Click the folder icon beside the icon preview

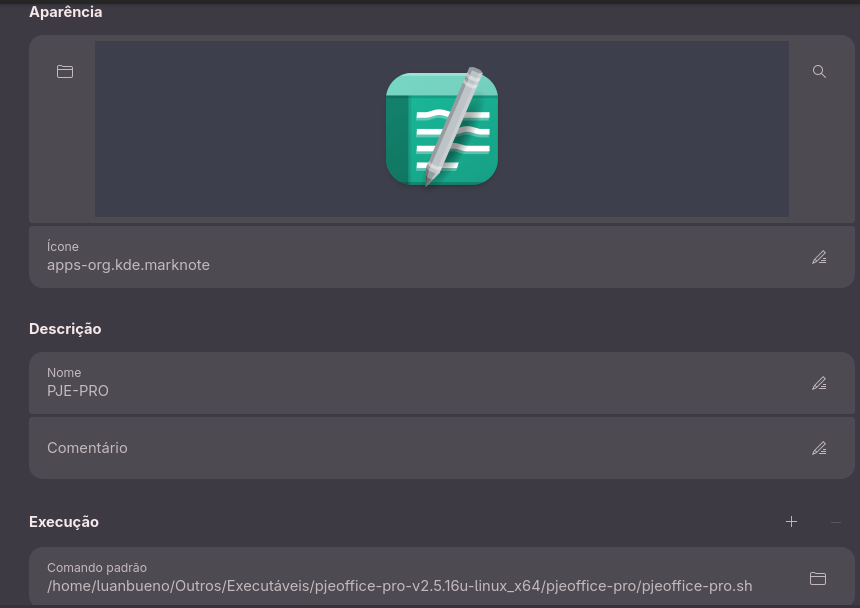(x=65, y=72)
